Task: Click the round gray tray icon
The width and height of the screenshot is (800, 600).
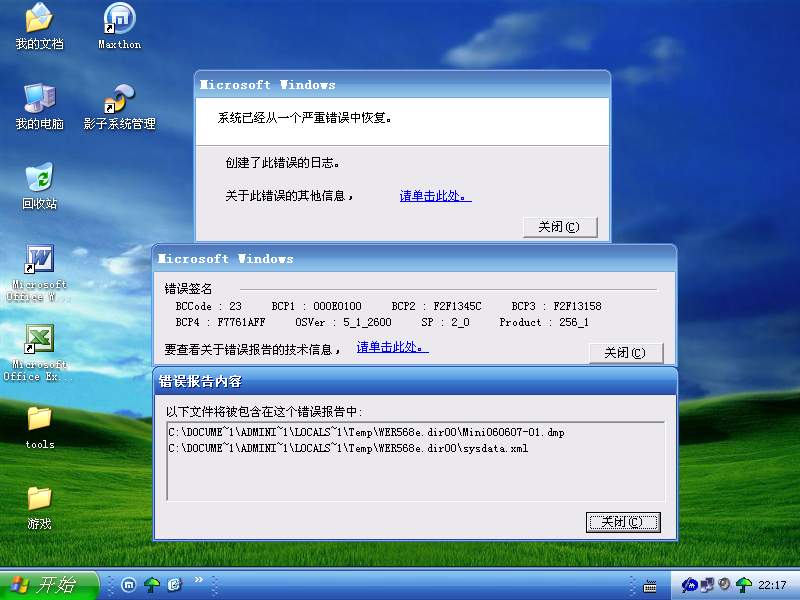Action: click(x=724, y=584)
